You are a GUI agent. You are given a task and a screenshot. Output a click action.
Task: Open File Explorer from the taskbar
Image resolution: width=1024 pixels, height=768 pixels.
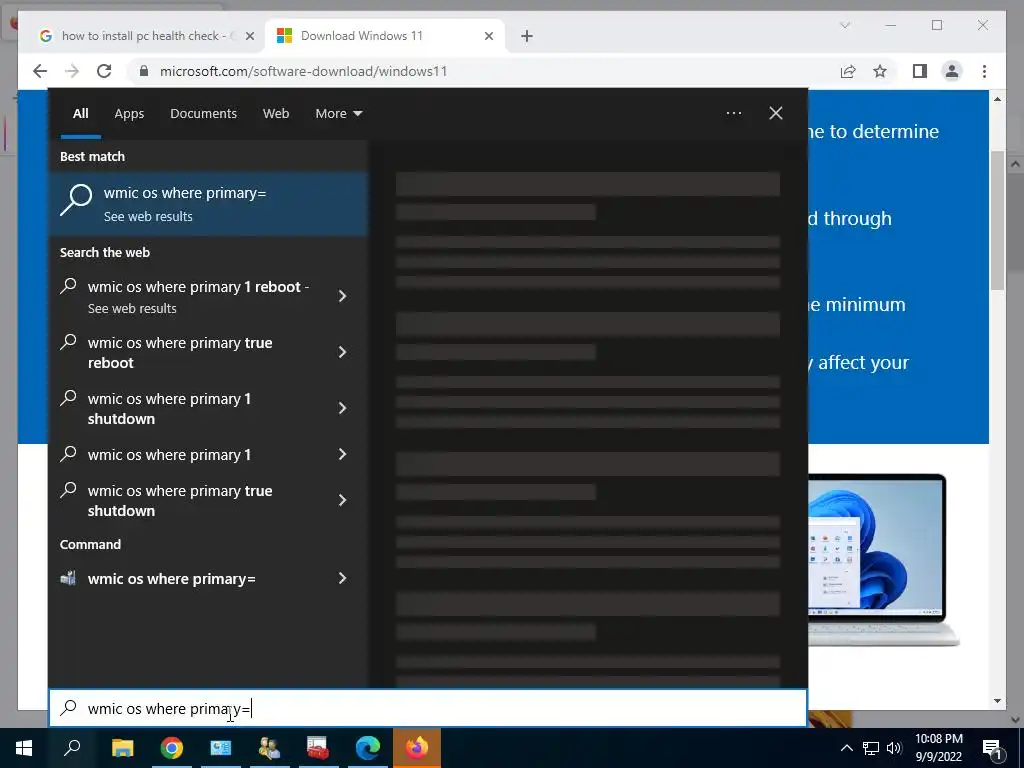pyautogui.click(x=122, y=748)
